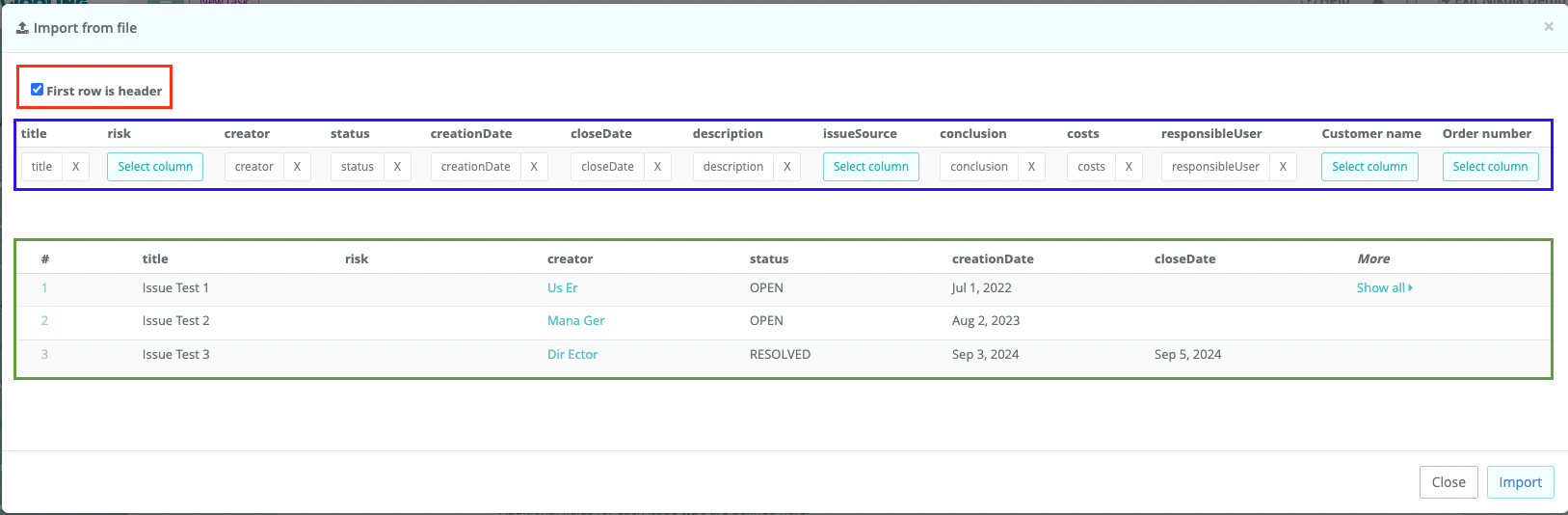
Task: Open Select column dropdown for Customer name
Action: [1369, 167]
